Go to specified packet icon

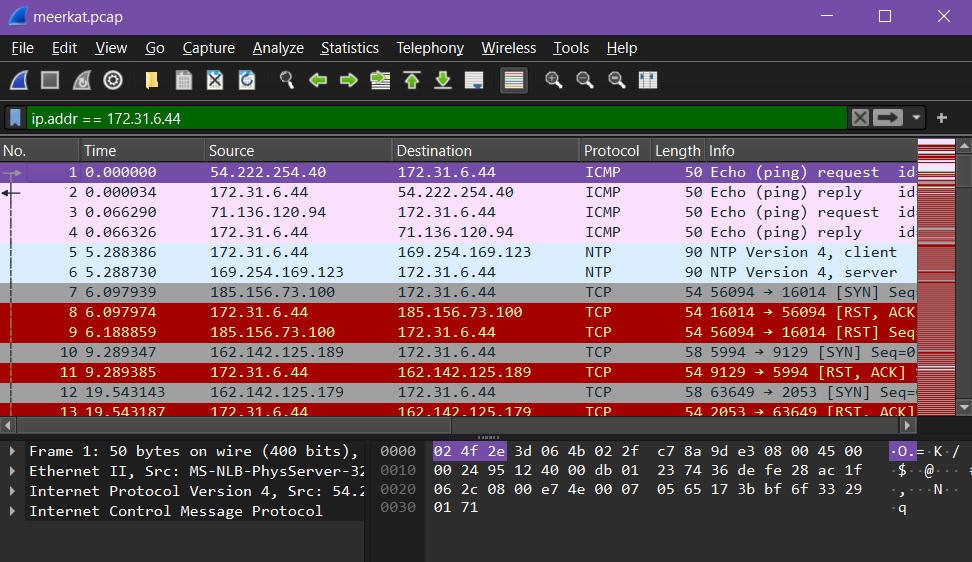(x=380, y=80)
